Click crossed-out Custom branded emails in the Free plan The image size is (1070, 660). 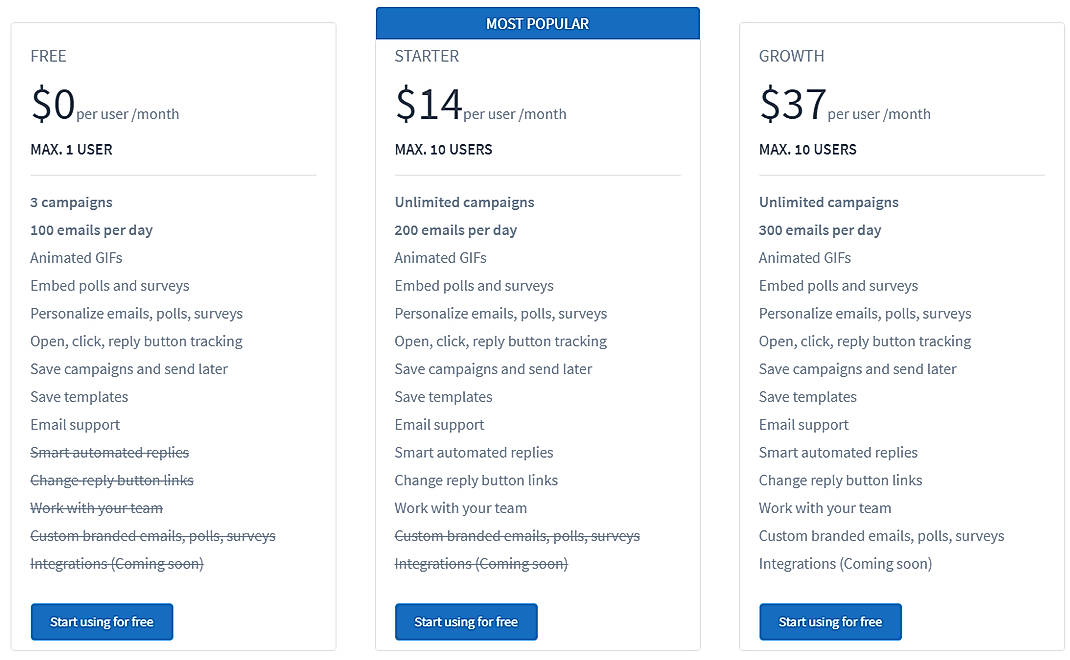tap(153, 536)
